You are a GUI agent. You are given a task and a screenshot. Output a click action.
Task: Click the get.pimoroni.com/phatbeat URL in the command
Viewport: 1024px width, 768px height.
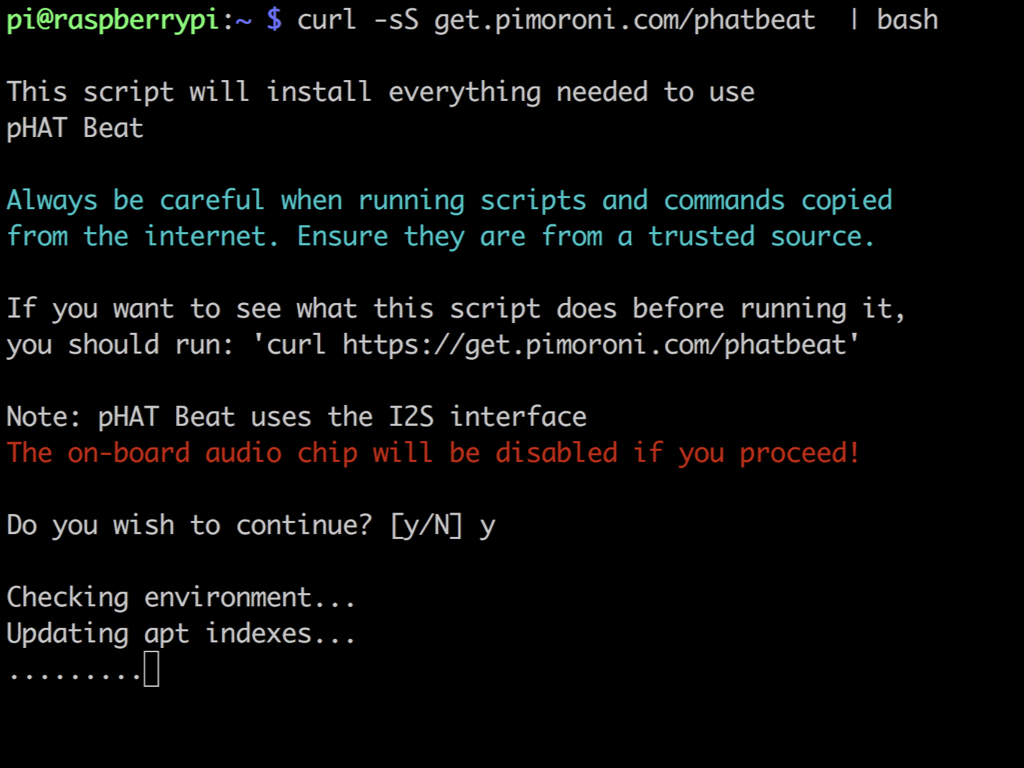624,21
